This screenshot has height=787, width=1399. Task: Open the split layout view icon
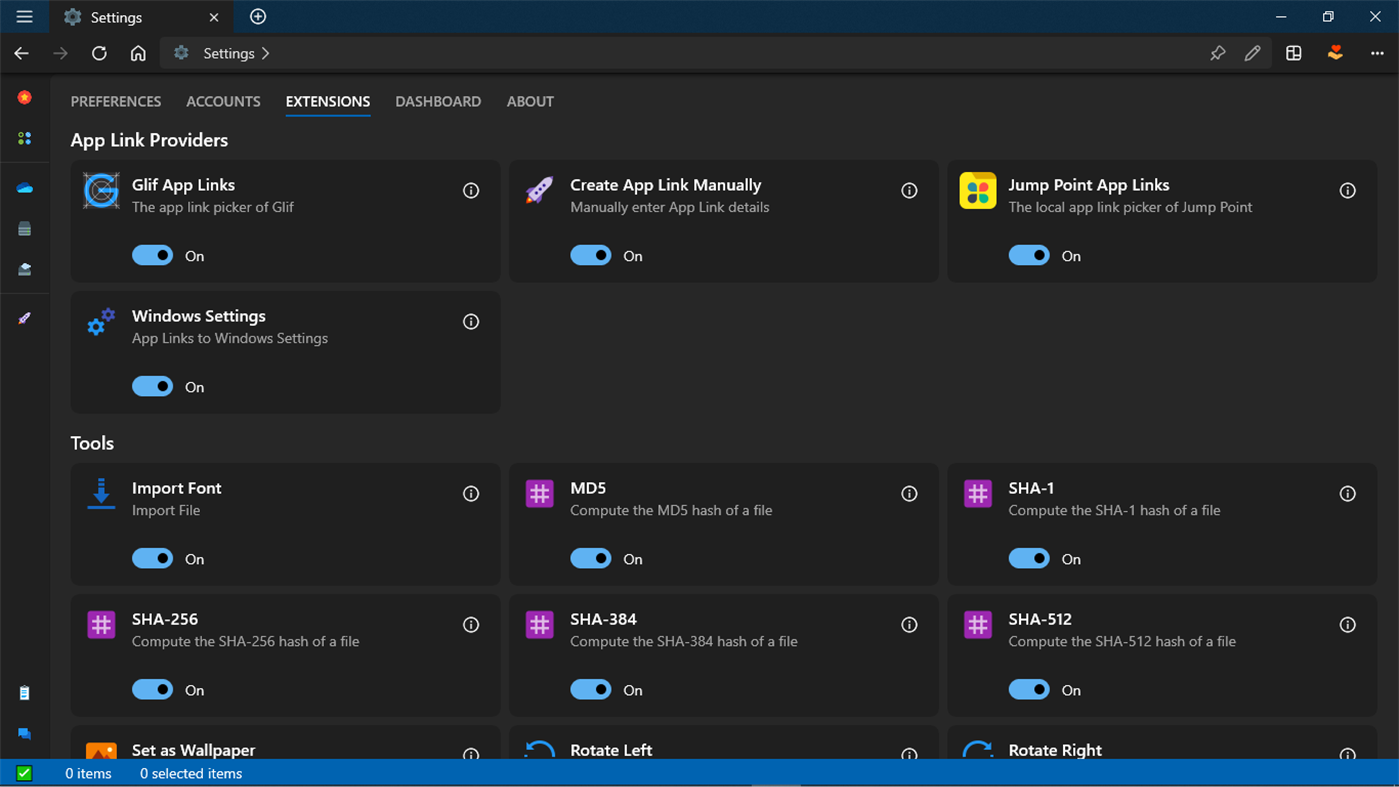pyautogui.click(x=1294, y=53)
